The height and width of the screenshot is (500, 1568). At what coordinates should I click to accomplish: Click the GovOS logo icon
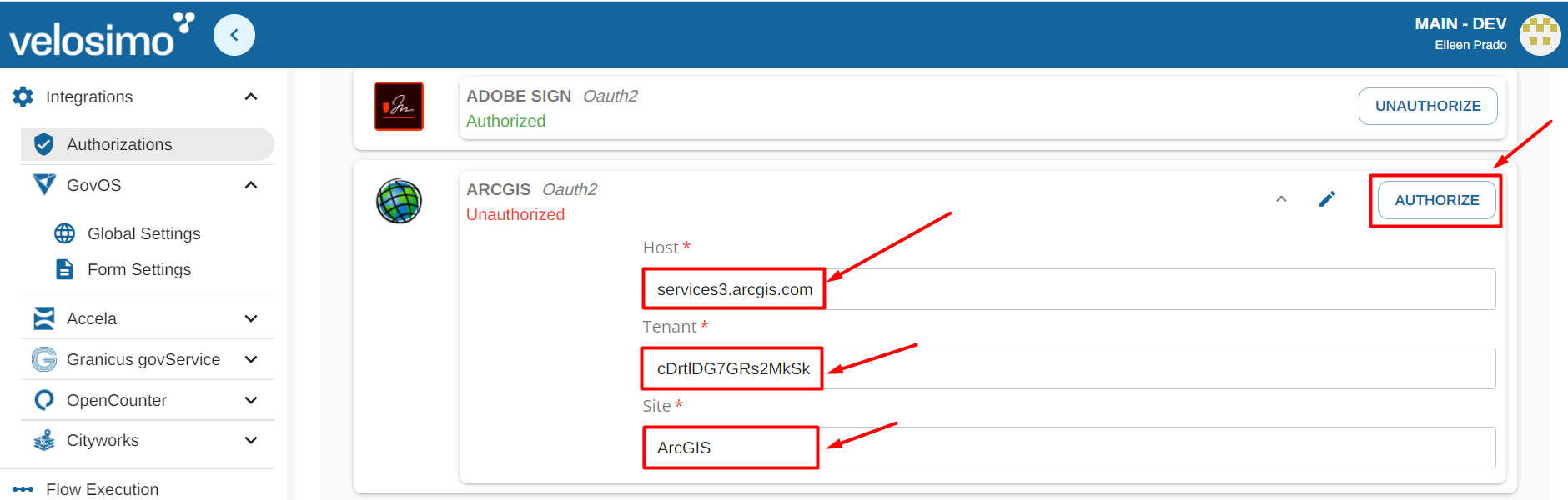pos(44,184)
